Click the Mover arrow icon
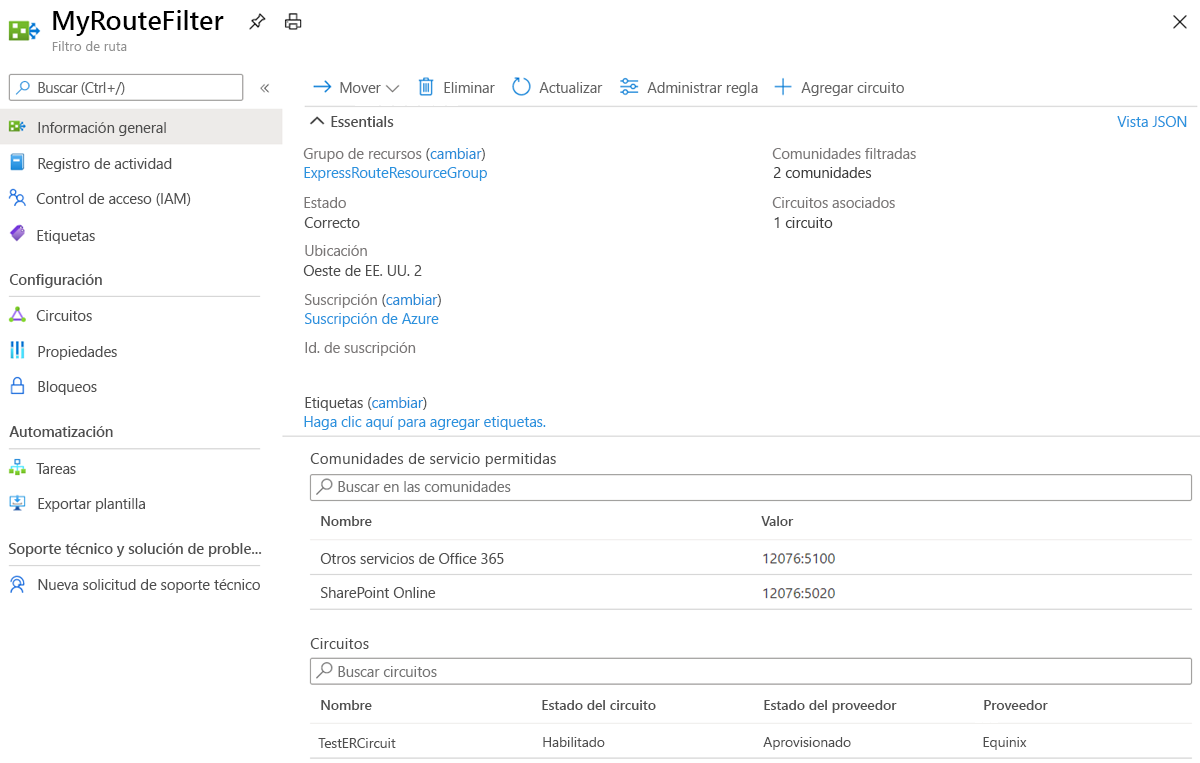Image resolution: width=1200 pixels, height=763 pixels. coord(322,87)
